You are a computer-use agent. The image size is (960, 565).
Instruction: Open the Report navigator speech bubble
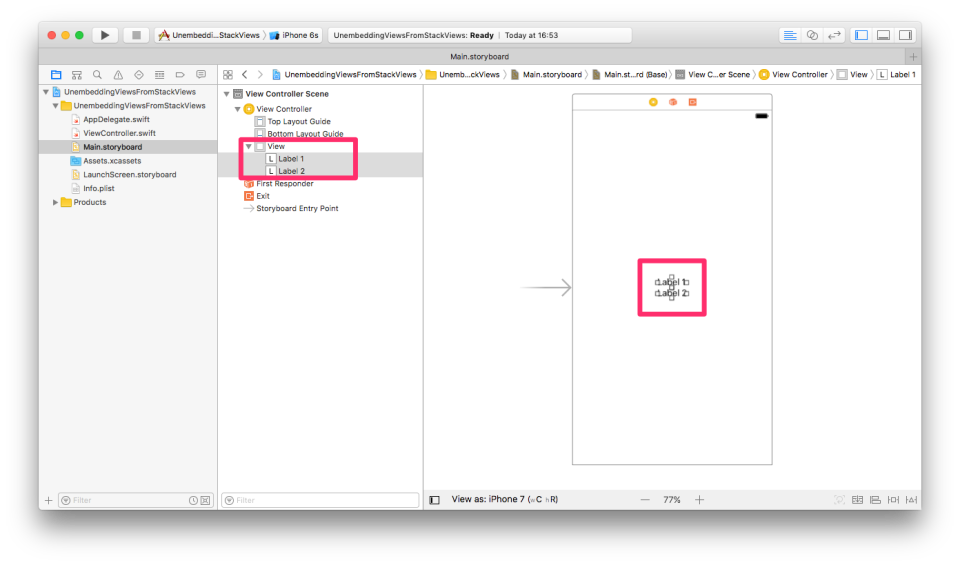(201, 75)
